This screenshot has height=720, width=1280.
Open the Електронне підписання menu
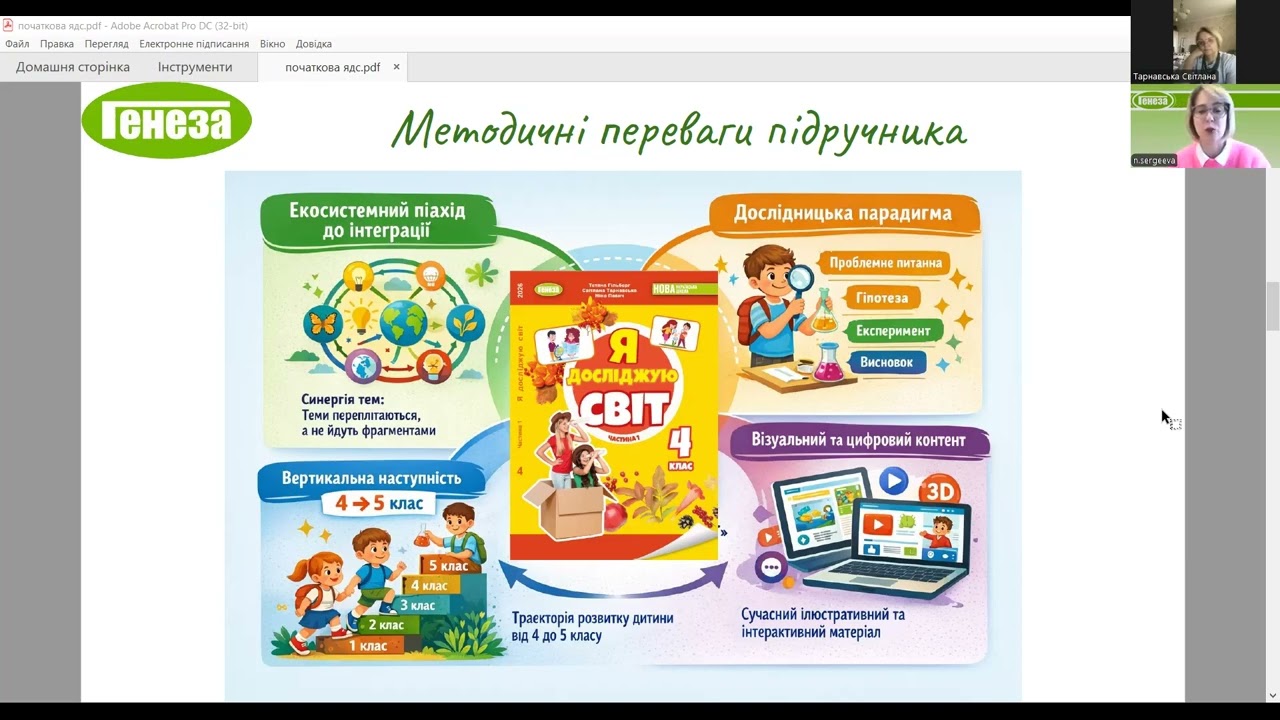194,44
